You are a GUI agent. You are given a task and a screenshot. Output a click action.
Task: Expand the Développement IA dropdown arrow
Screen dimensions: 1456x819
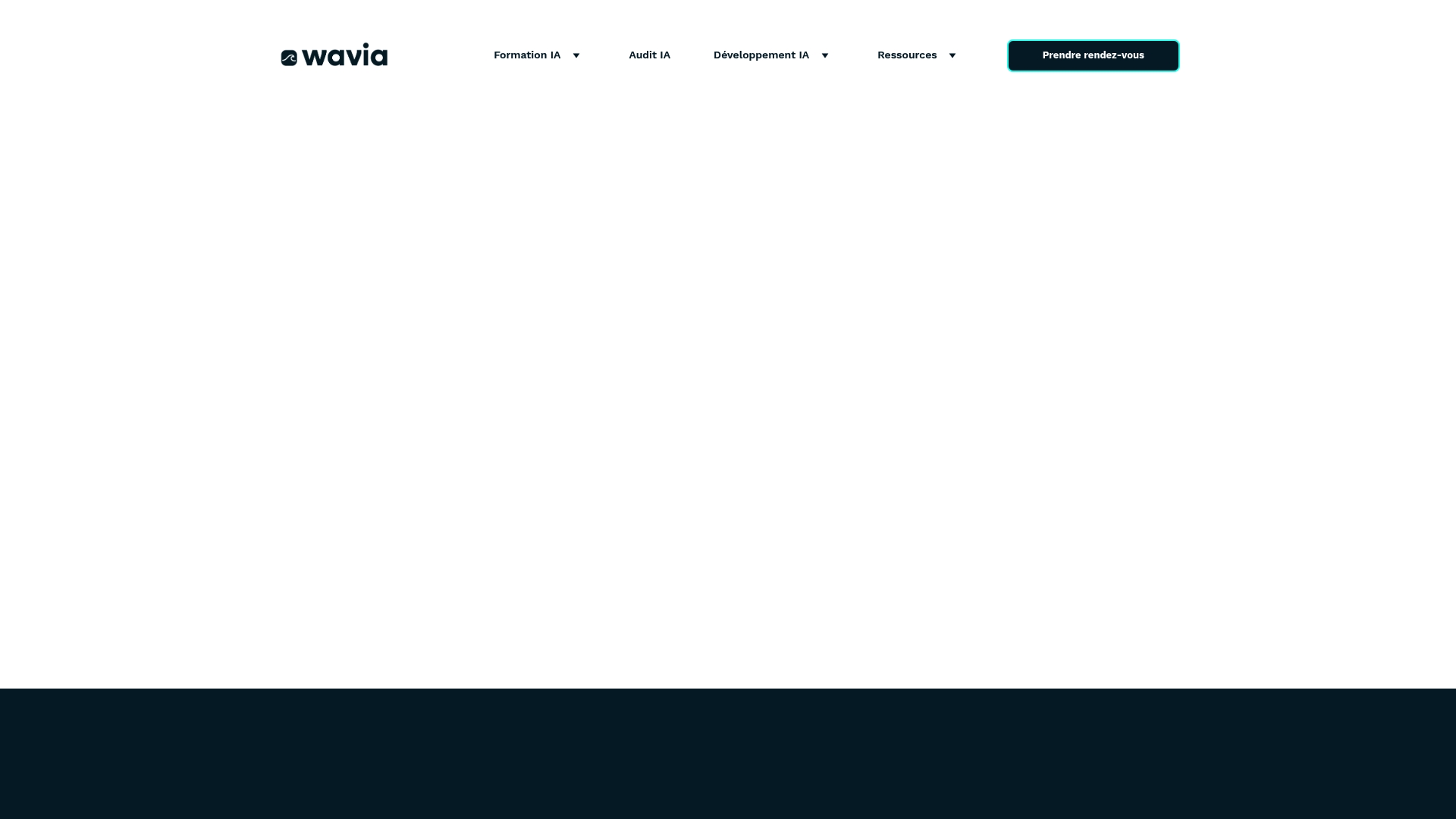824,55
